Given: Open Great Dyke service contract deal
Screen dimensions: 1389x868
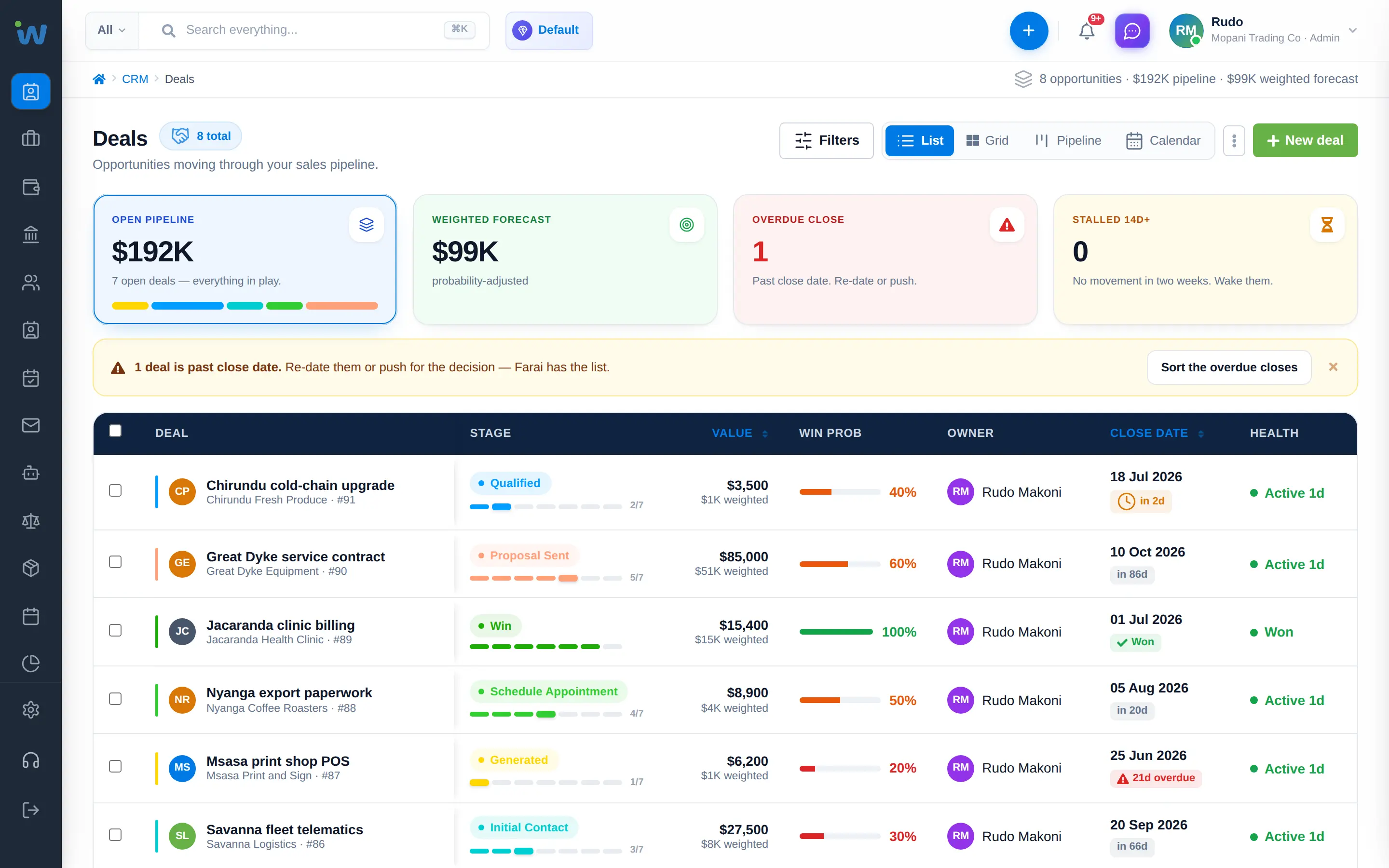Looking at the screenshot, I should click(x=295, y=556).
